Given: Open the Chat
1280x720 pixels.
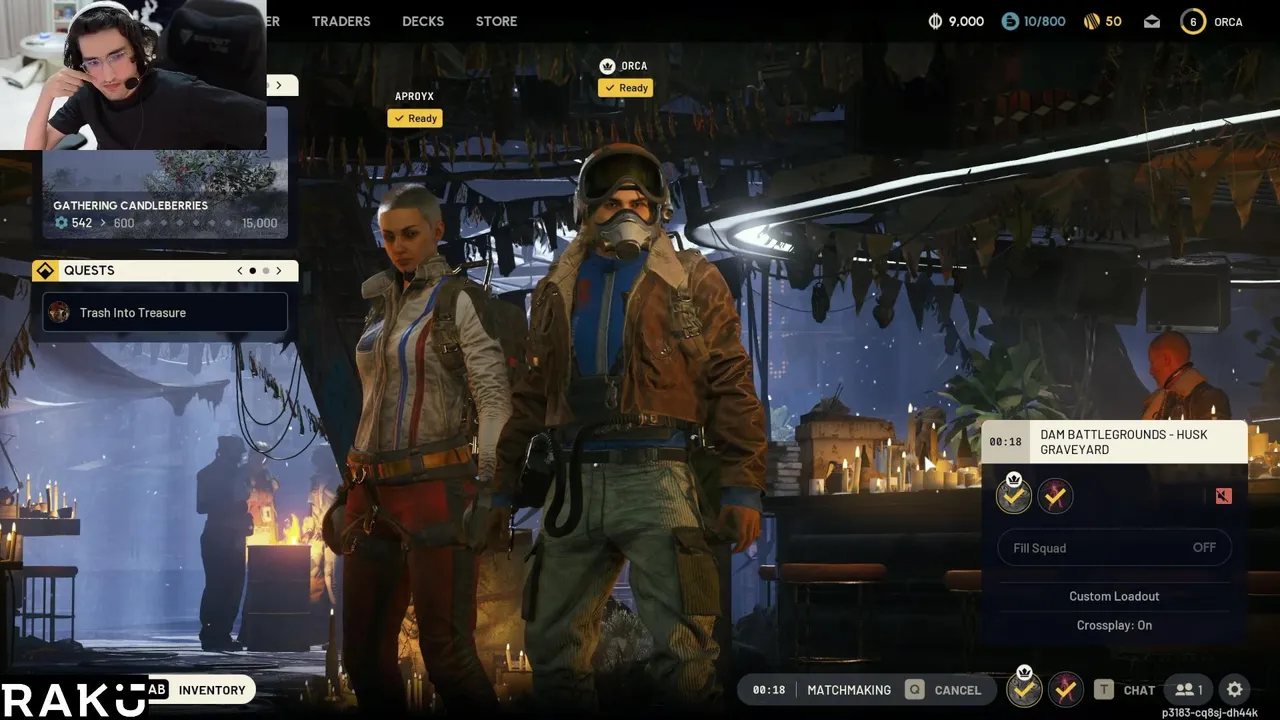Looking at the screenshot, I should pyautogui.click(x=1139, y=690).
